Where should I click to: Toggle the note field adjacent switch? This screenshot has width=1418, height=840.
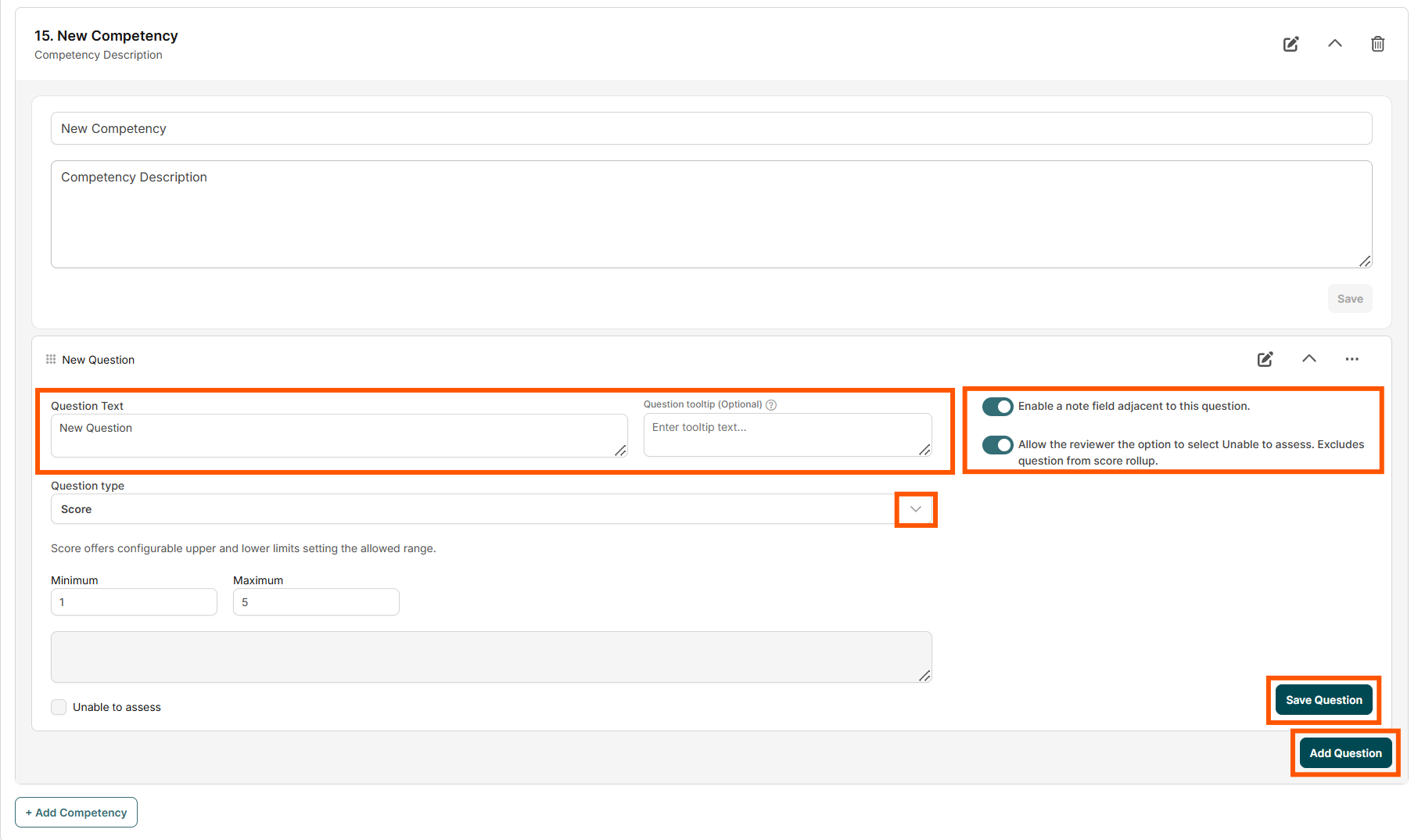[997, 407]
